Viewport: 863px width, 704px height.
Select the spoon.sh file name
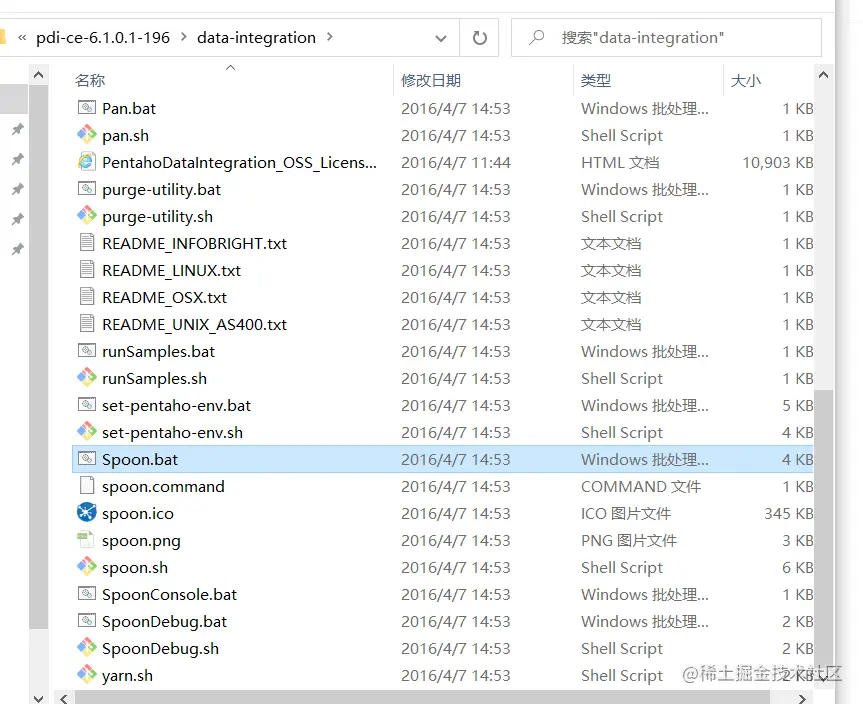135,567
